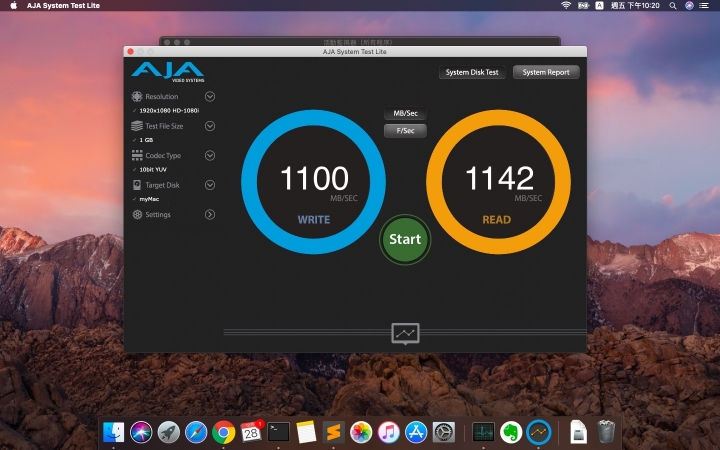Open Terminal from the dock
The image size is (720, 450).
pos(279,432)
